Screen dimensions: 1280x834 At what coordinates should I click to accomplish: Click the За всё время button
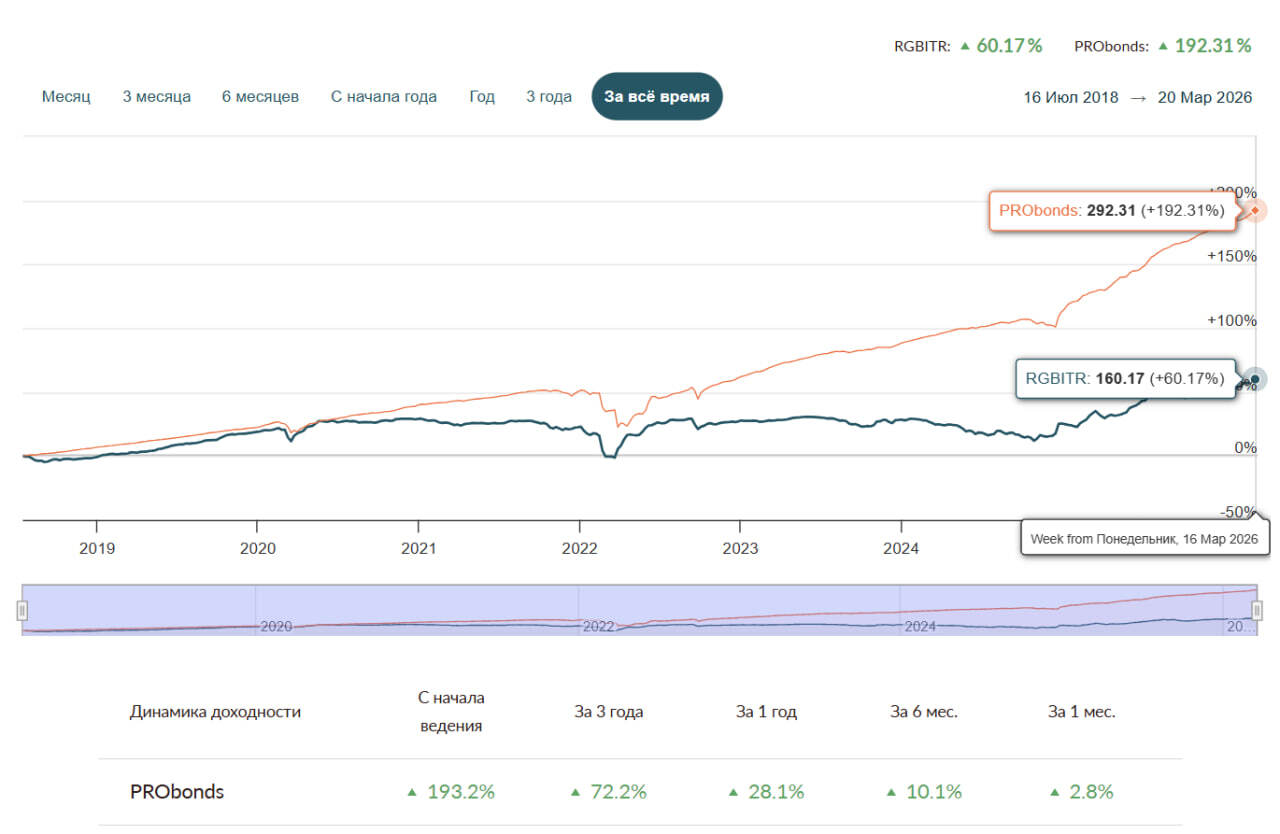tap(657, 96)
